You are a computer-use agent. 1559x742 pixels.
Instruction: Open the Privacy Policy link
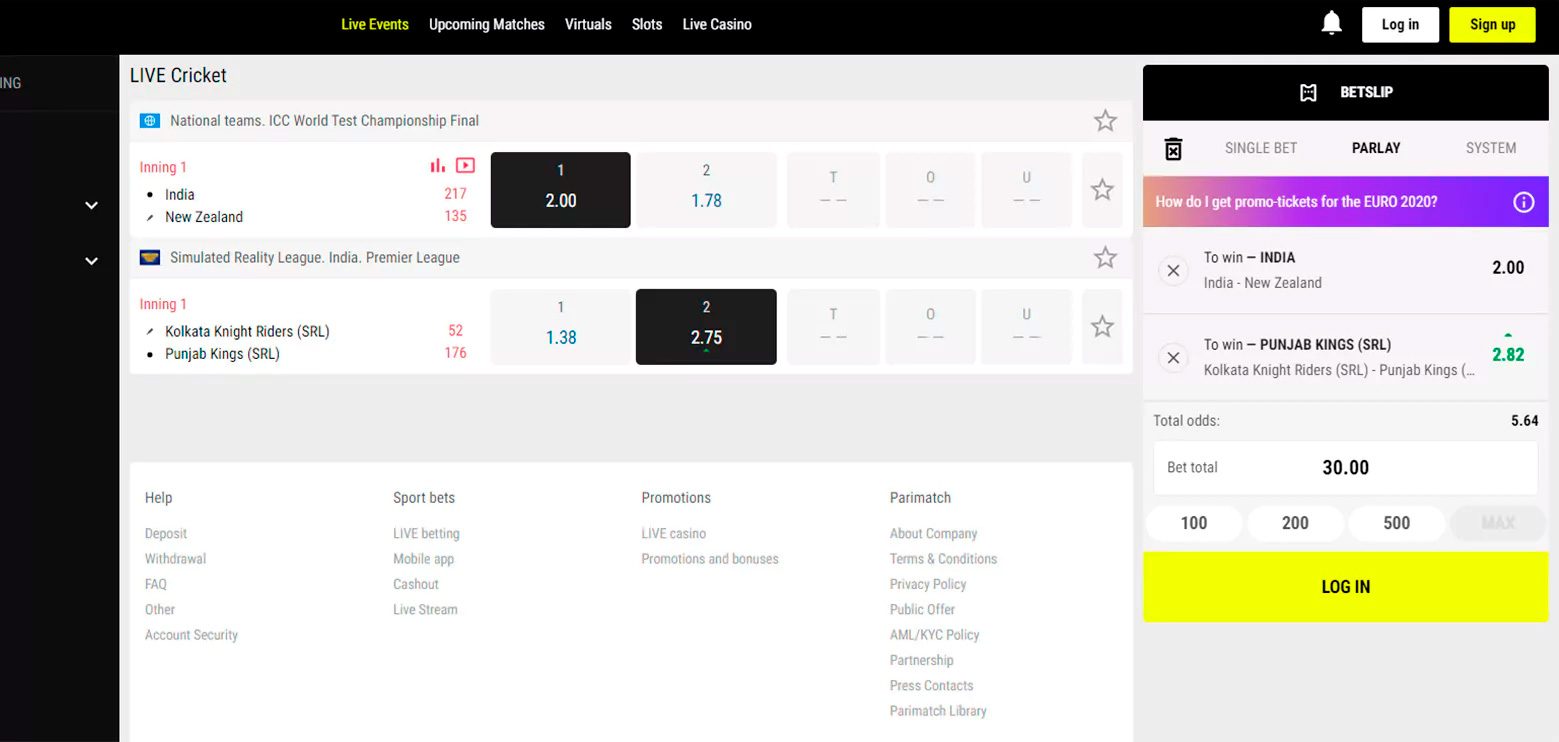(928, 584)
